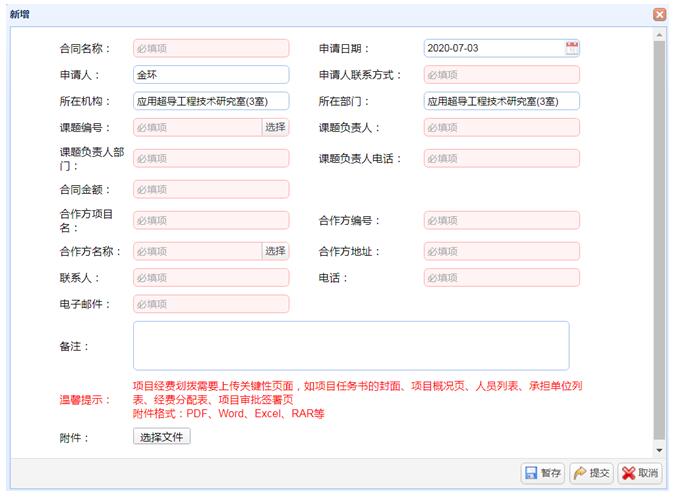697x502 pixels.
Task: Click the 所在部门 input field
Action: (502, 101)
